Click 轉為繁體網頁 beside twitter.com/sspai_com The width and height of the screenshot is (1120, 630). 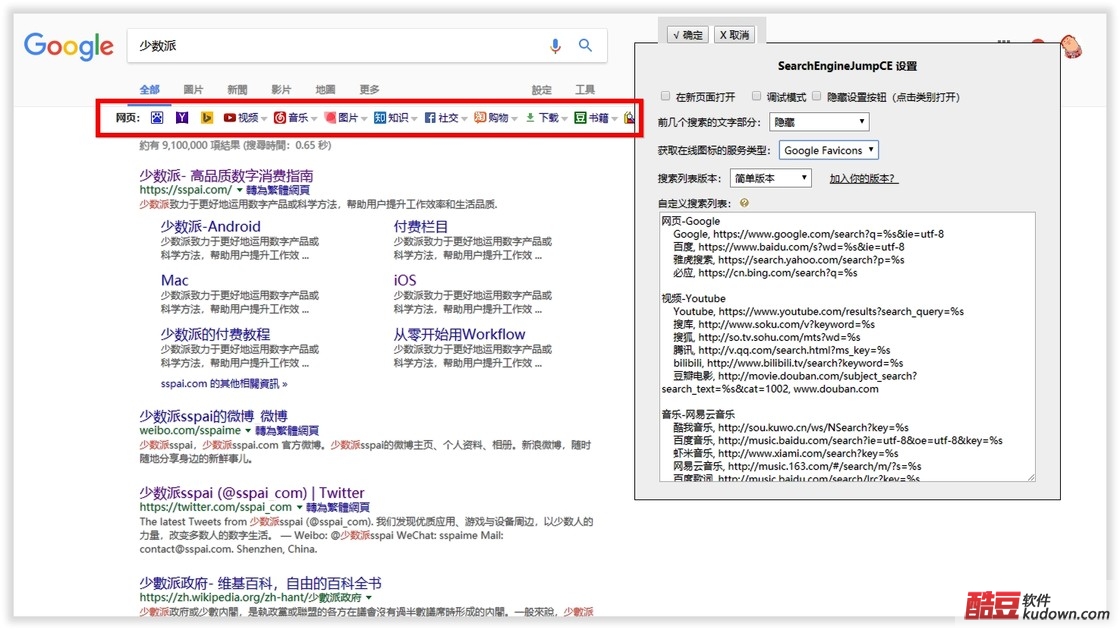tap(338, 507)
